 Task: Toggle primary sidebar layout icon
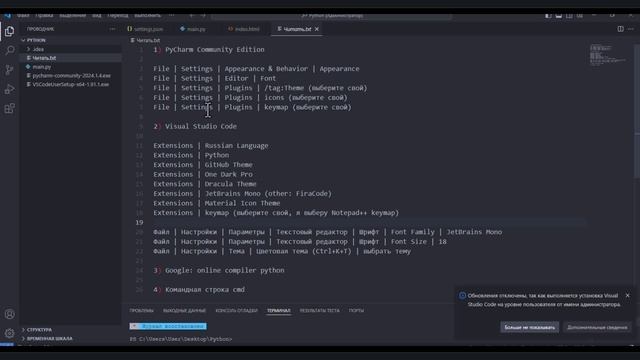[549, 16]
